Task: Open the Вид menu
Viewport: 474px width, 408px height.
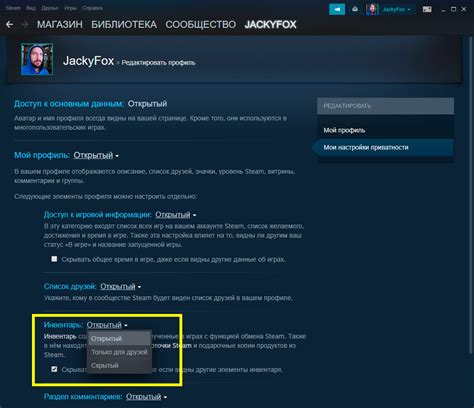Action: click(x=31, y=8)
